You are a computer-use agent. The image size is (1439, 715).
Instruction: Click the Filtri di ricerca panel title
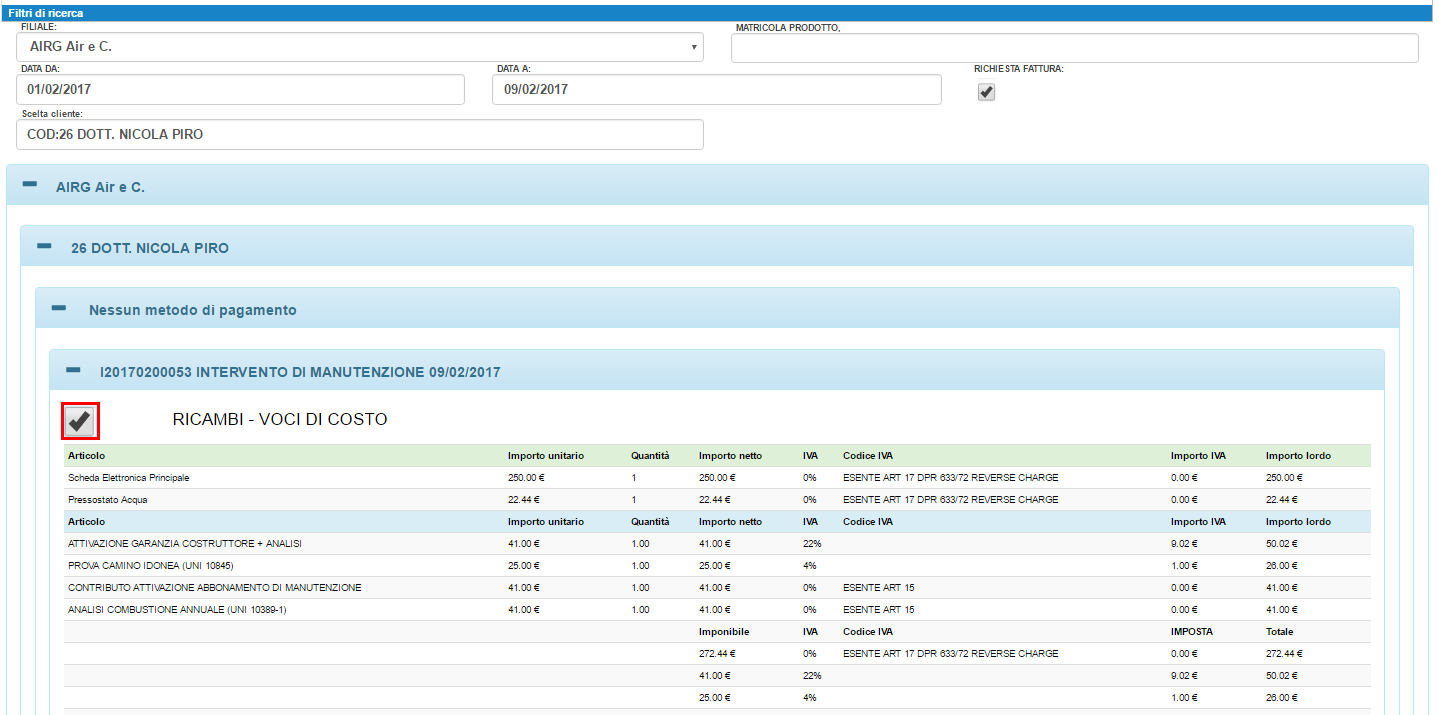[x=46, y=13]
